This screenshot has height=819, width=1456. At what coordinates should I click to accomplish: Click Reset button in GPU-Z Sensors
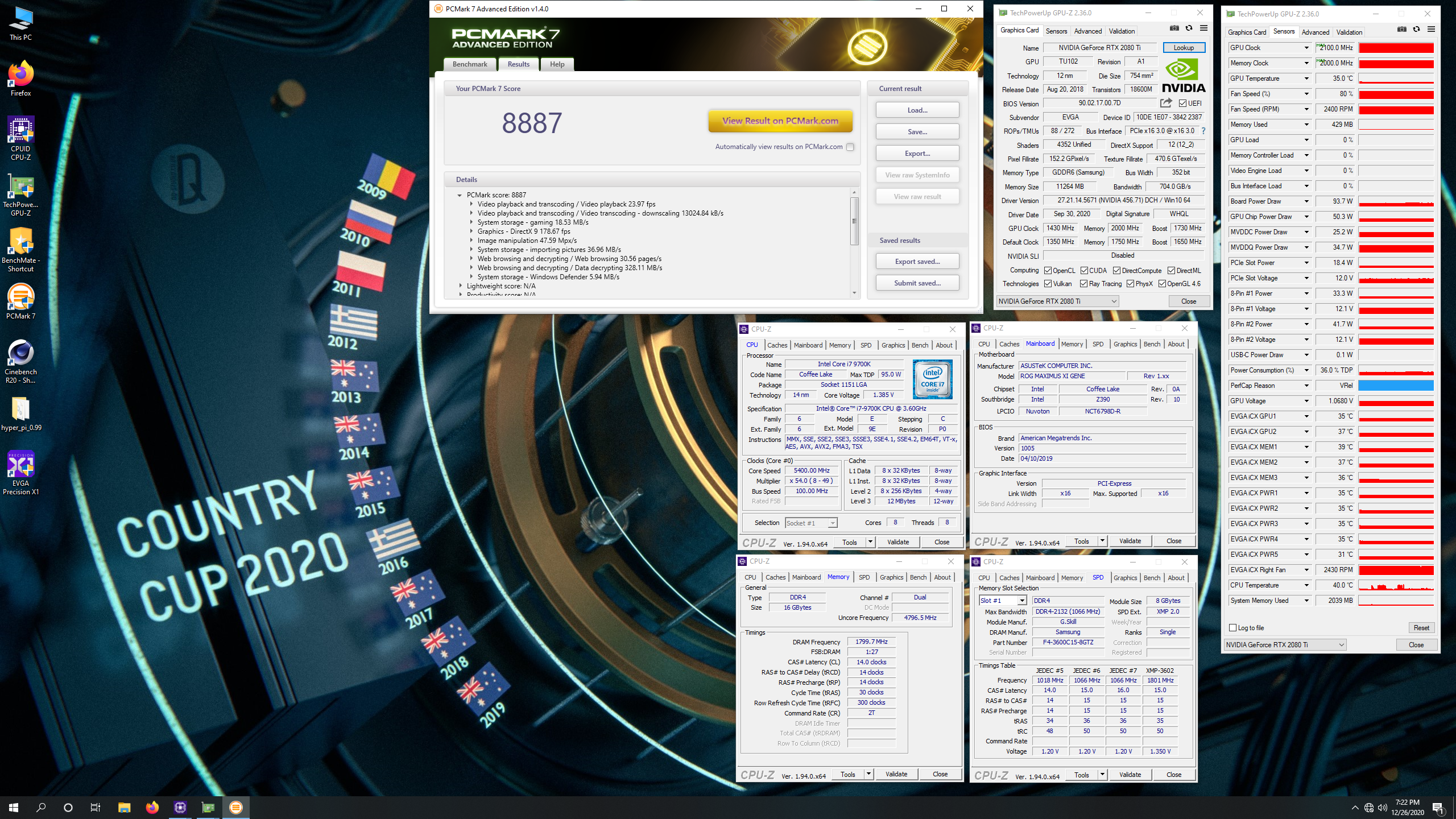coord(1421,628)
